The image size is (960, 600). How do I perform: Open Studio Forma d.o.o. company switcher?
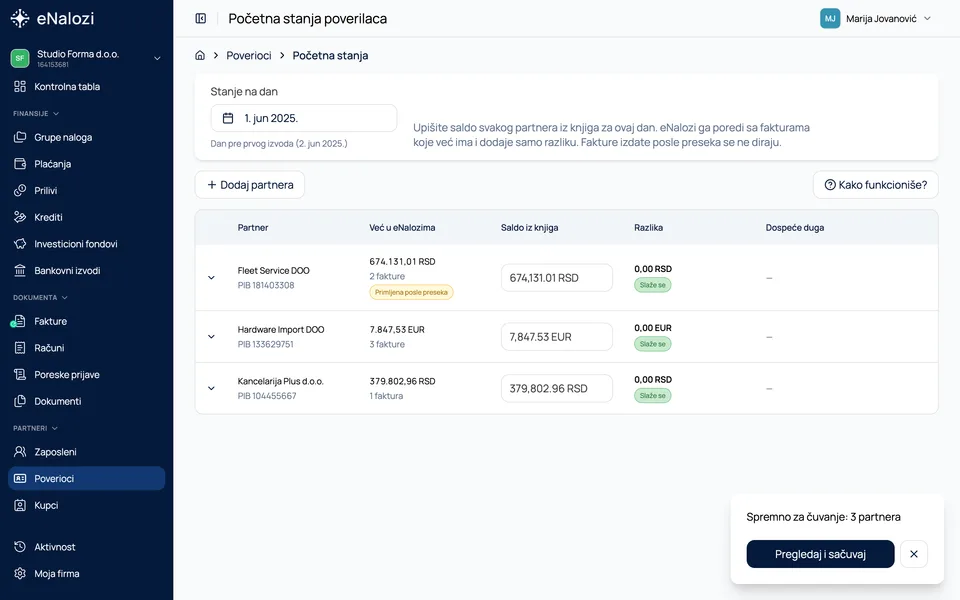[86, 58]
